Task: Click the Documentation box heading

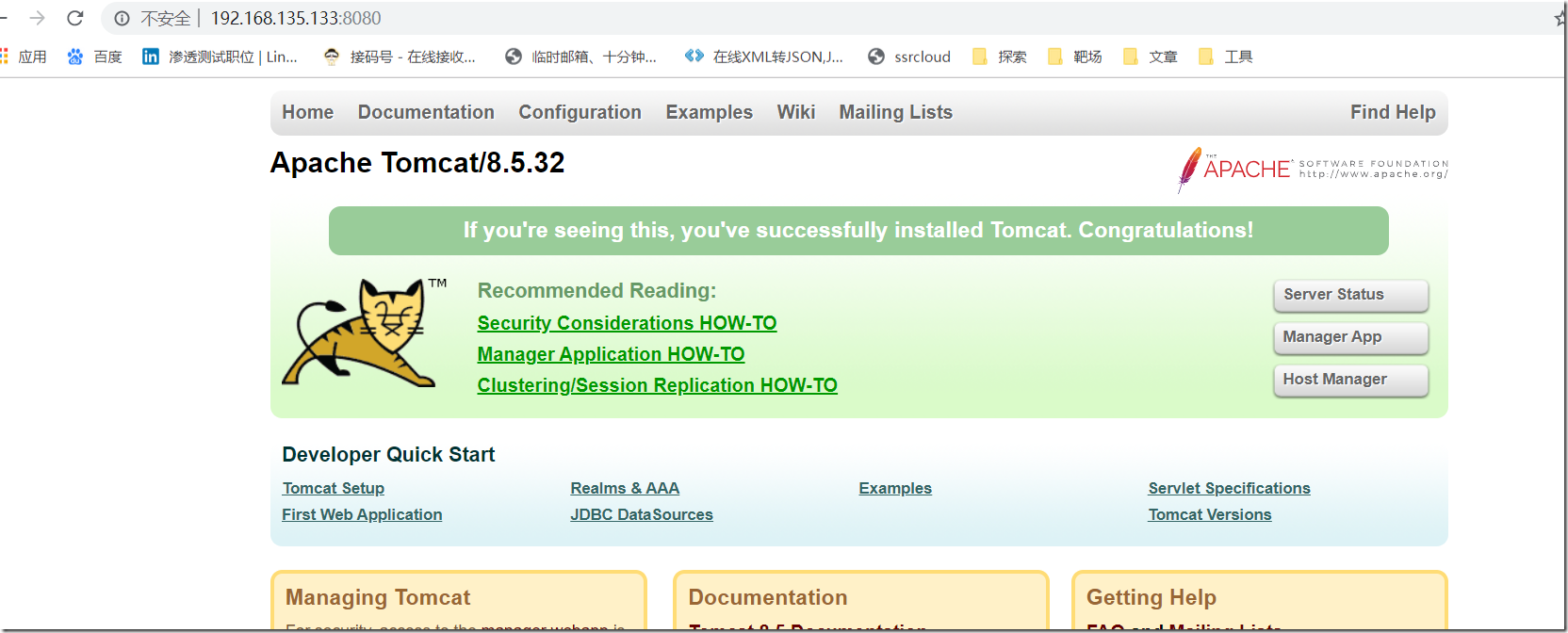Action: click(768, 597)
